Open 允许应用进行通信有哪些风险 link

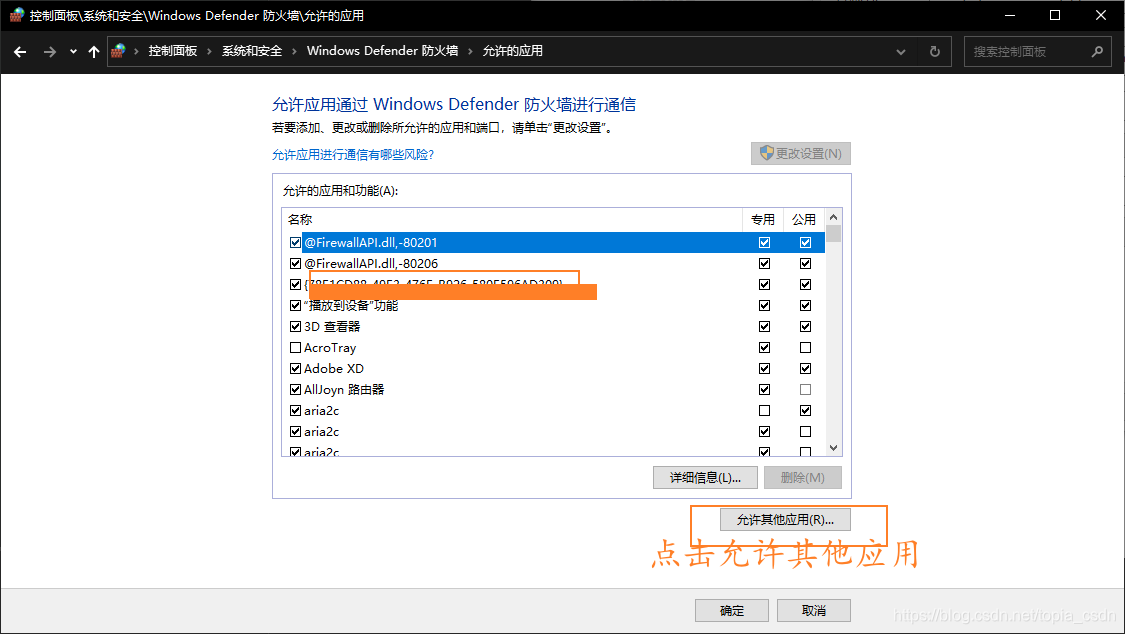pos(353,154)
